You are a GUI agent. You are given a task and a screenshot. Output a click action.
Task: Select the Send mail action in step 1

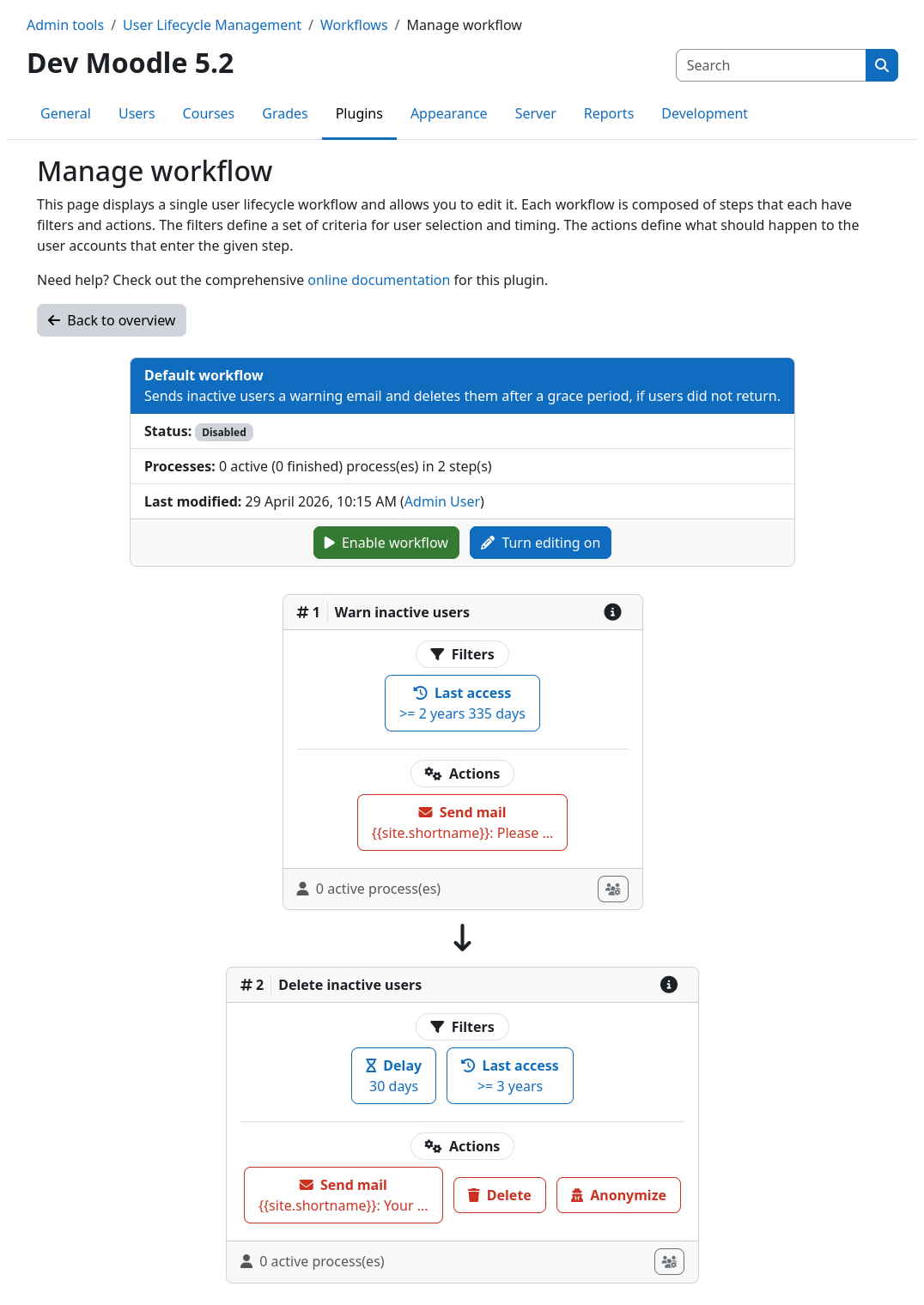462,822
